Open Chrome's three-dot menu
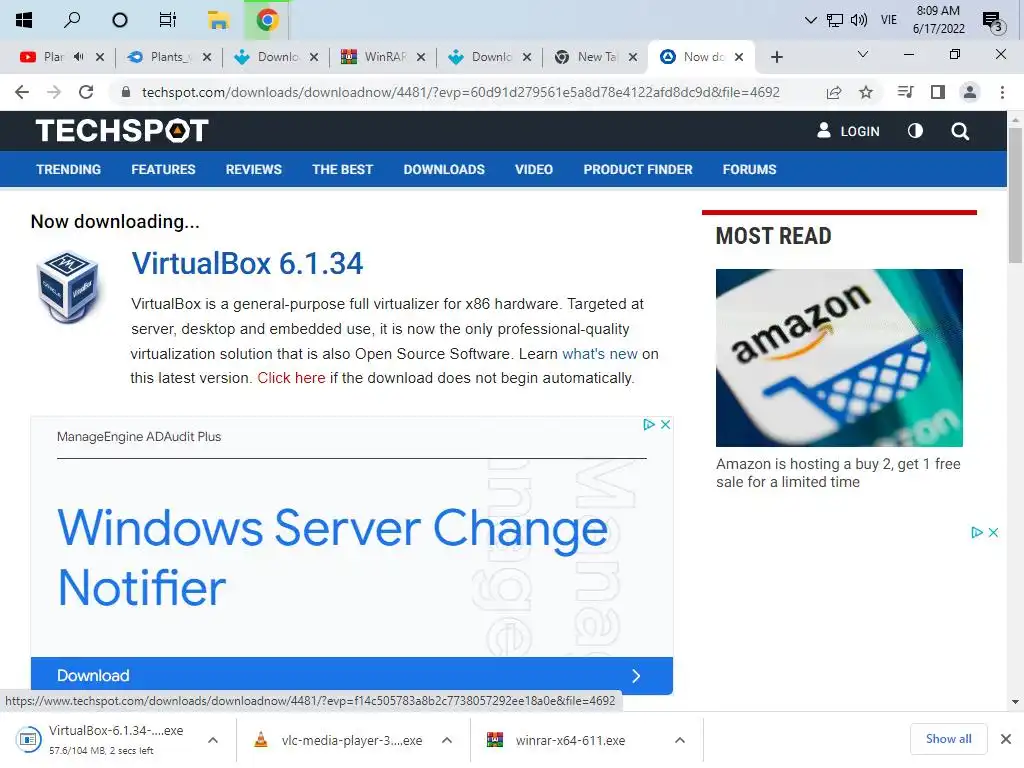This screenshot has height=768, width=1024. point(1002,92)
